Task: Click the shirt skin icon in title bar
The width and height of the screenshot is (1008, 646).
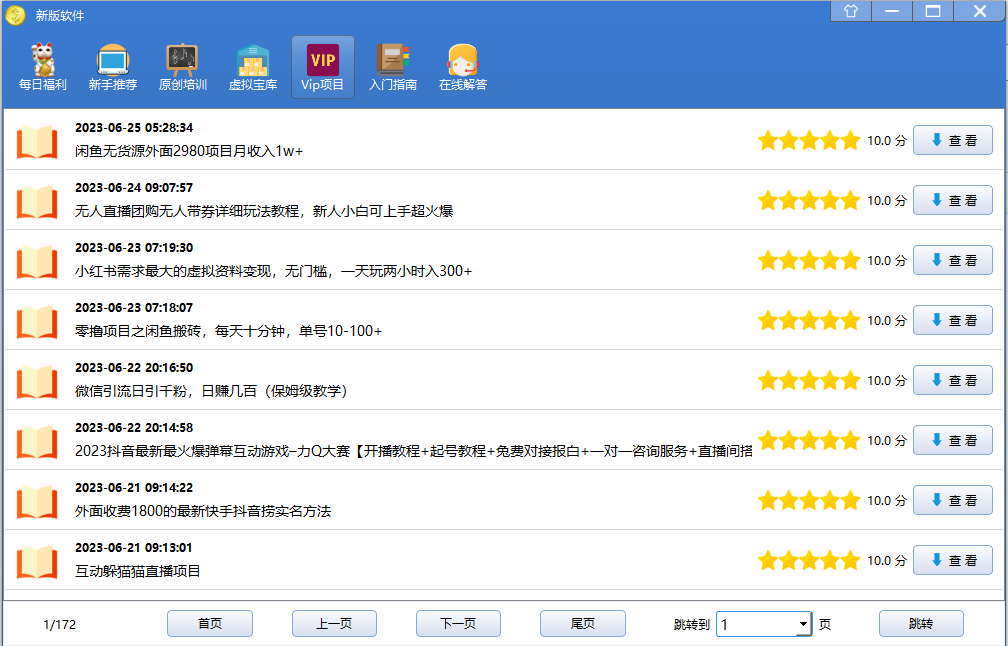Action: coord(851,11)
